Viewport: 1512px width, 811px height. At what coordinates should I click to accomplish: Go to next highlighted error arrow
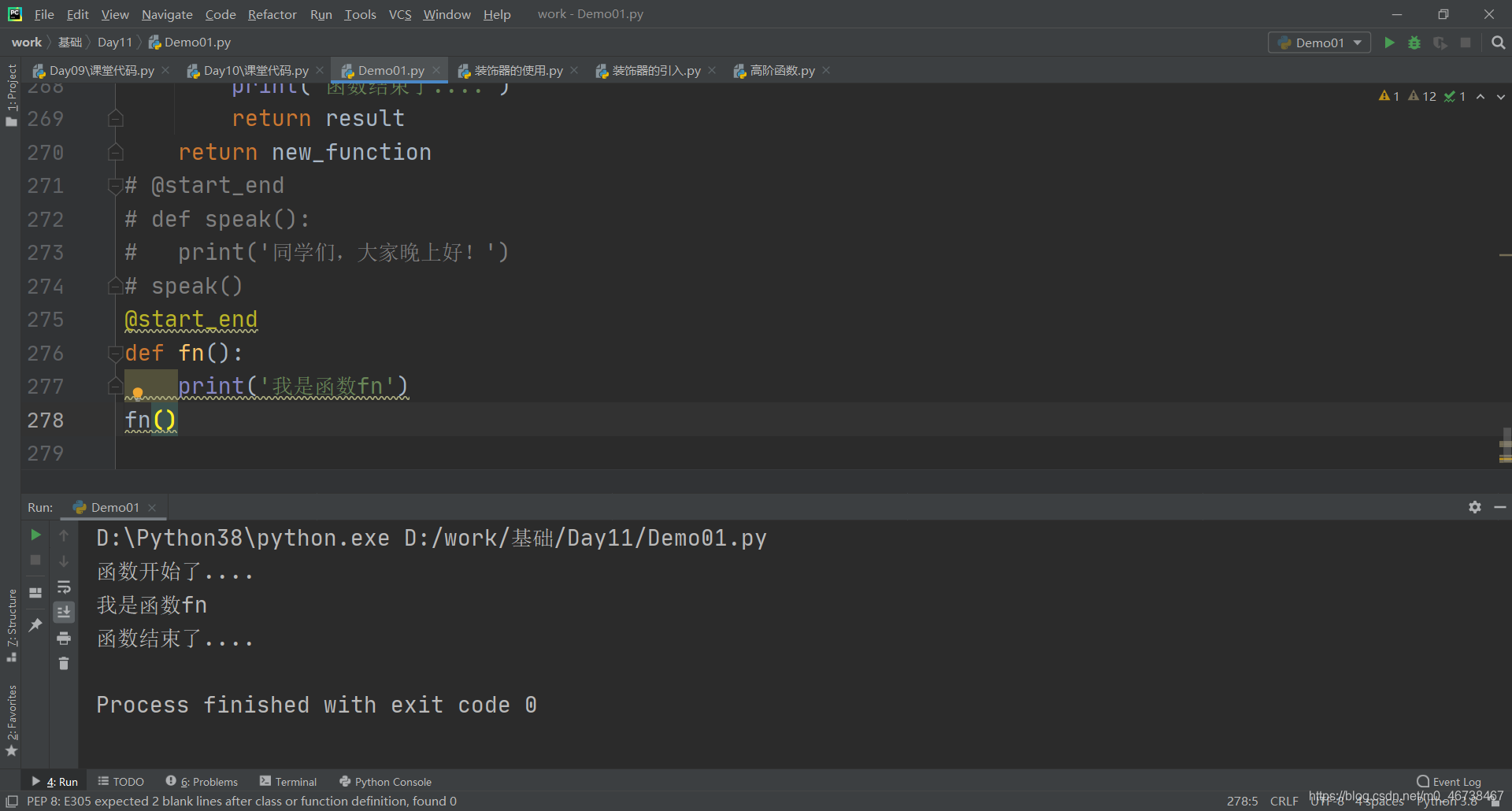[x=1501, y=96]
